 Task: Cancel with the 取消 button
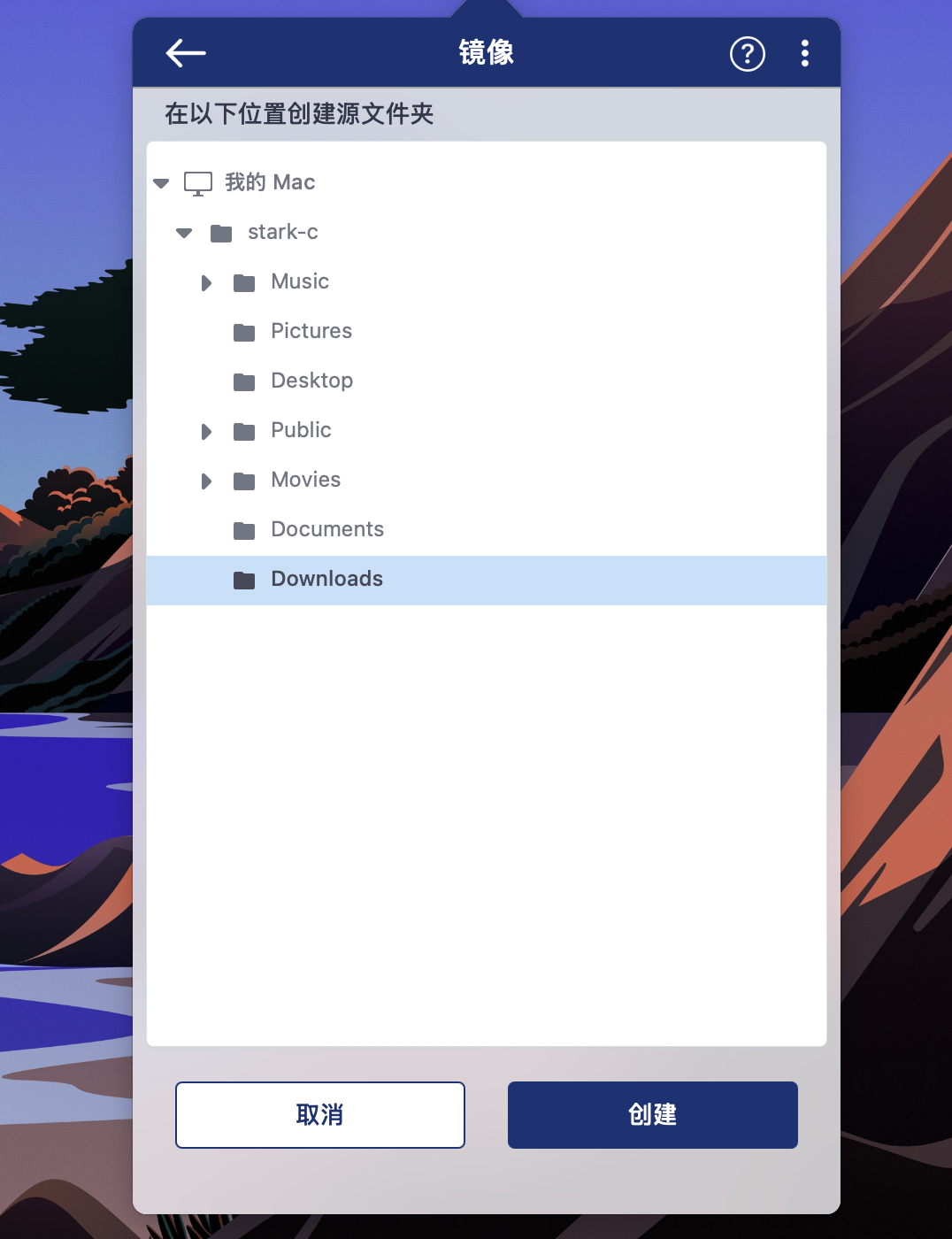tap(320, 1115)
